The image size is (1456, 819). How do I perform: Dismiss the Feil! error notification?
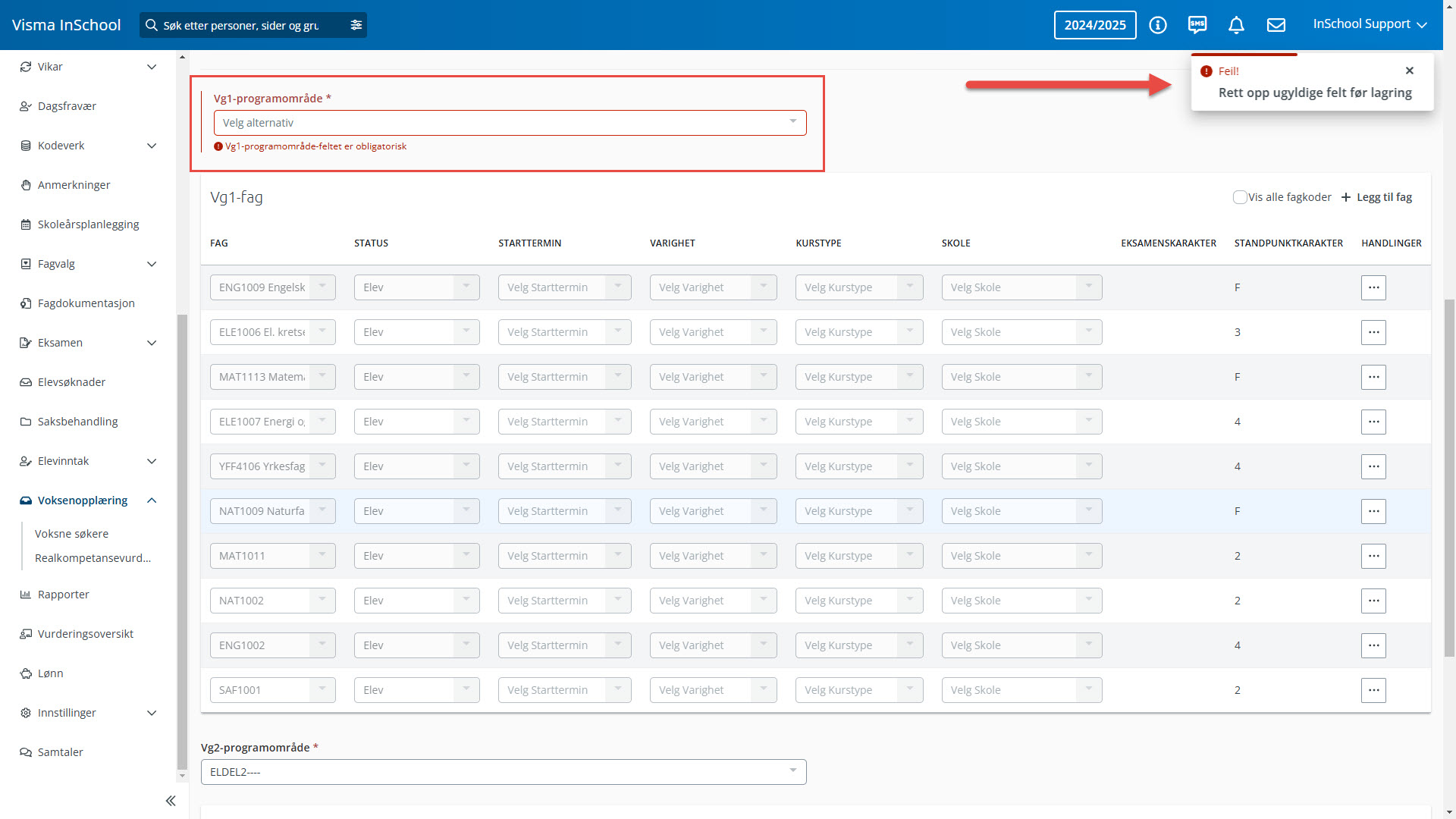coord(1410,71)
